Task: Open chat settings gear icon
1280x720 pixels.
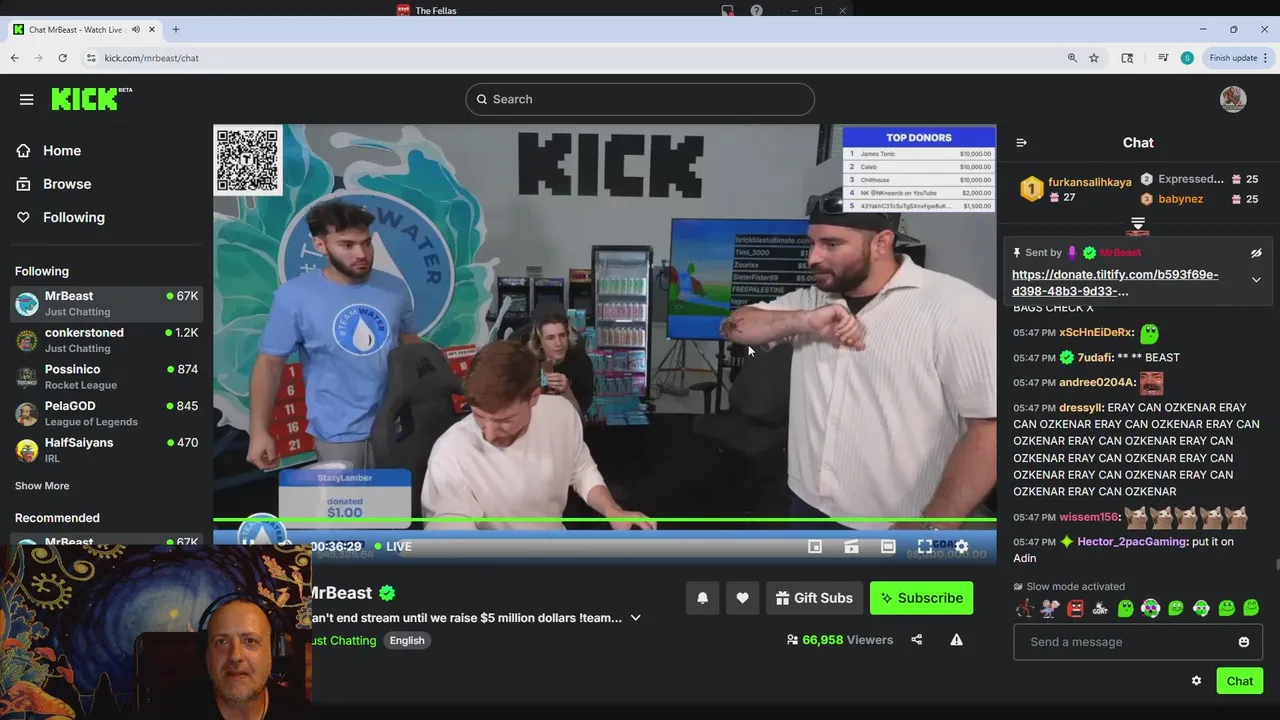Action: [1196, 681]
